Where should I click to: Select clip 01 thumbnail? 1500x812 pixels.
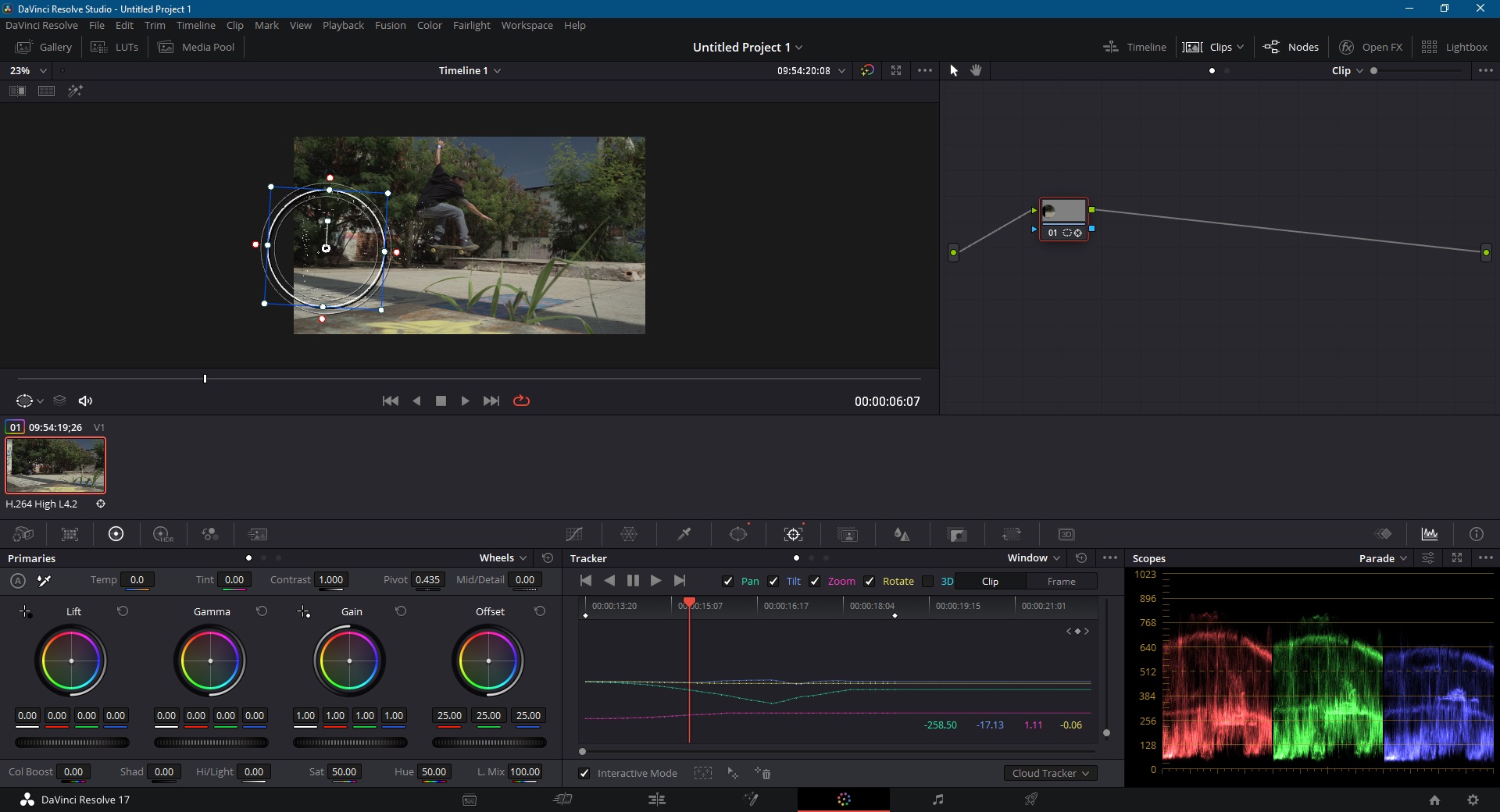(55, 465)
